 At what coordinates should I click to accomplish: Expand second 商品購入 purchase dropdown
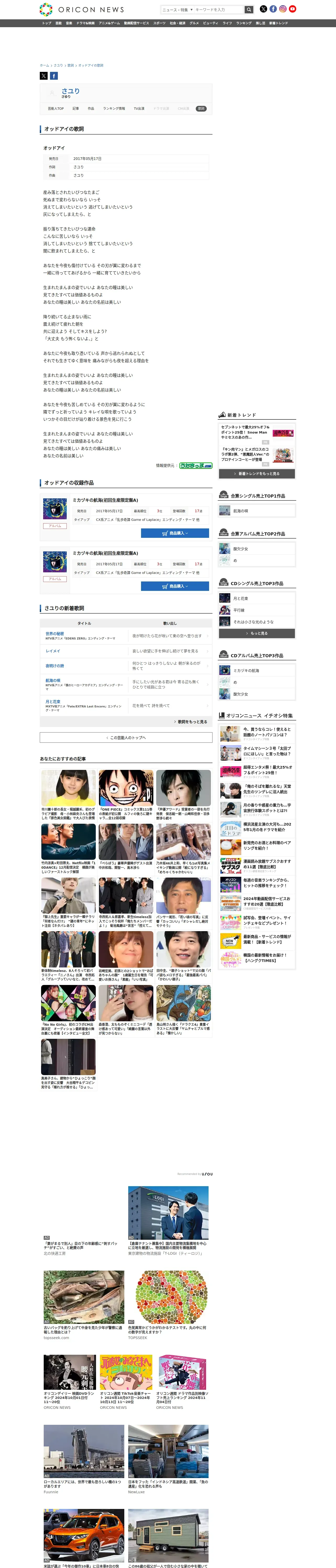[175, 586]
